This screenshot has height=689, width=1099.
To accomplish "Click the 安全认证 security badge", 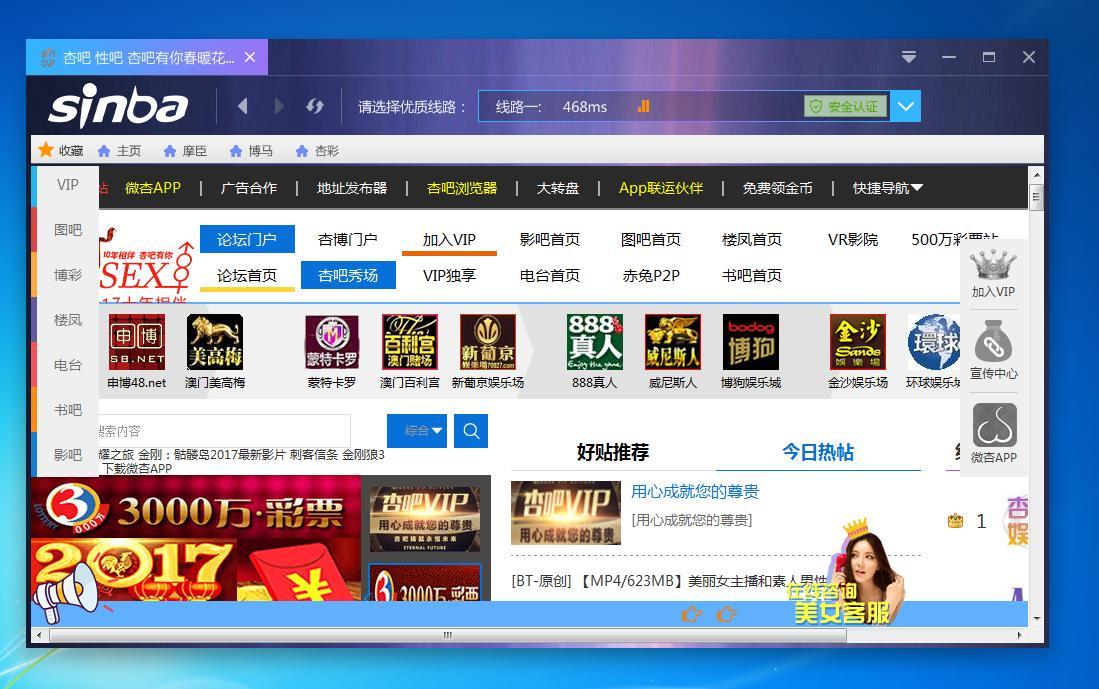I will click(x=845, y=107).
